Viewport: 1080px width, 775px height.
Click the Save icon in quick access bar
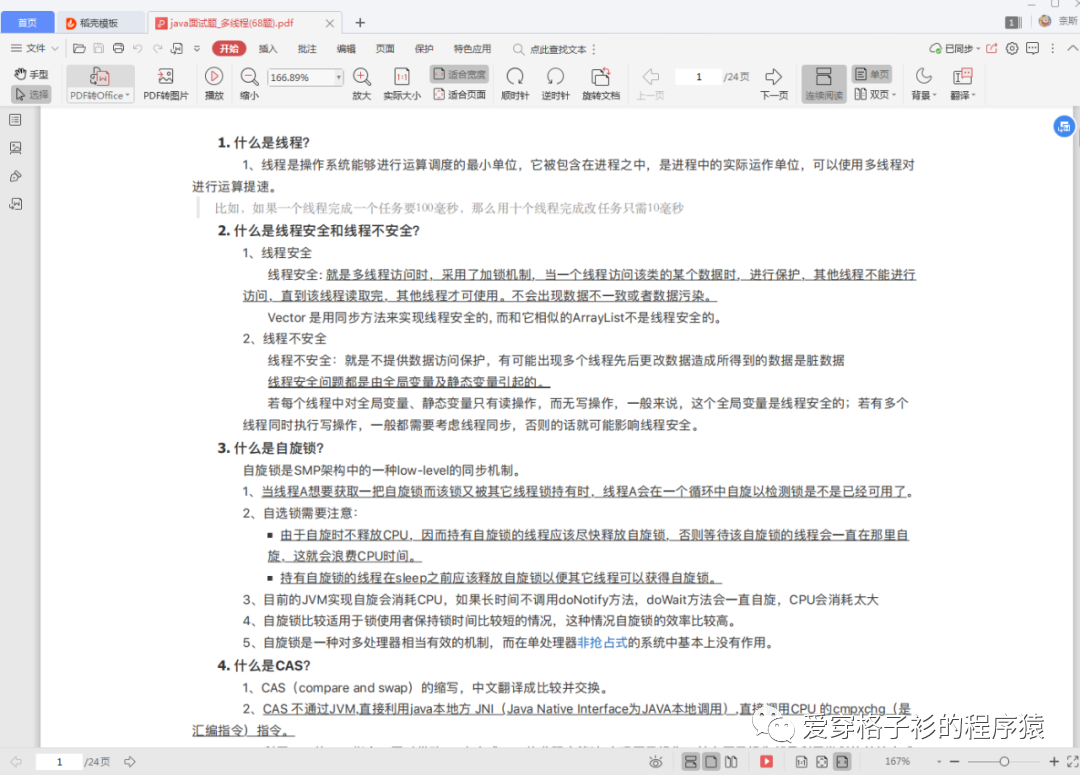point(98,48)
